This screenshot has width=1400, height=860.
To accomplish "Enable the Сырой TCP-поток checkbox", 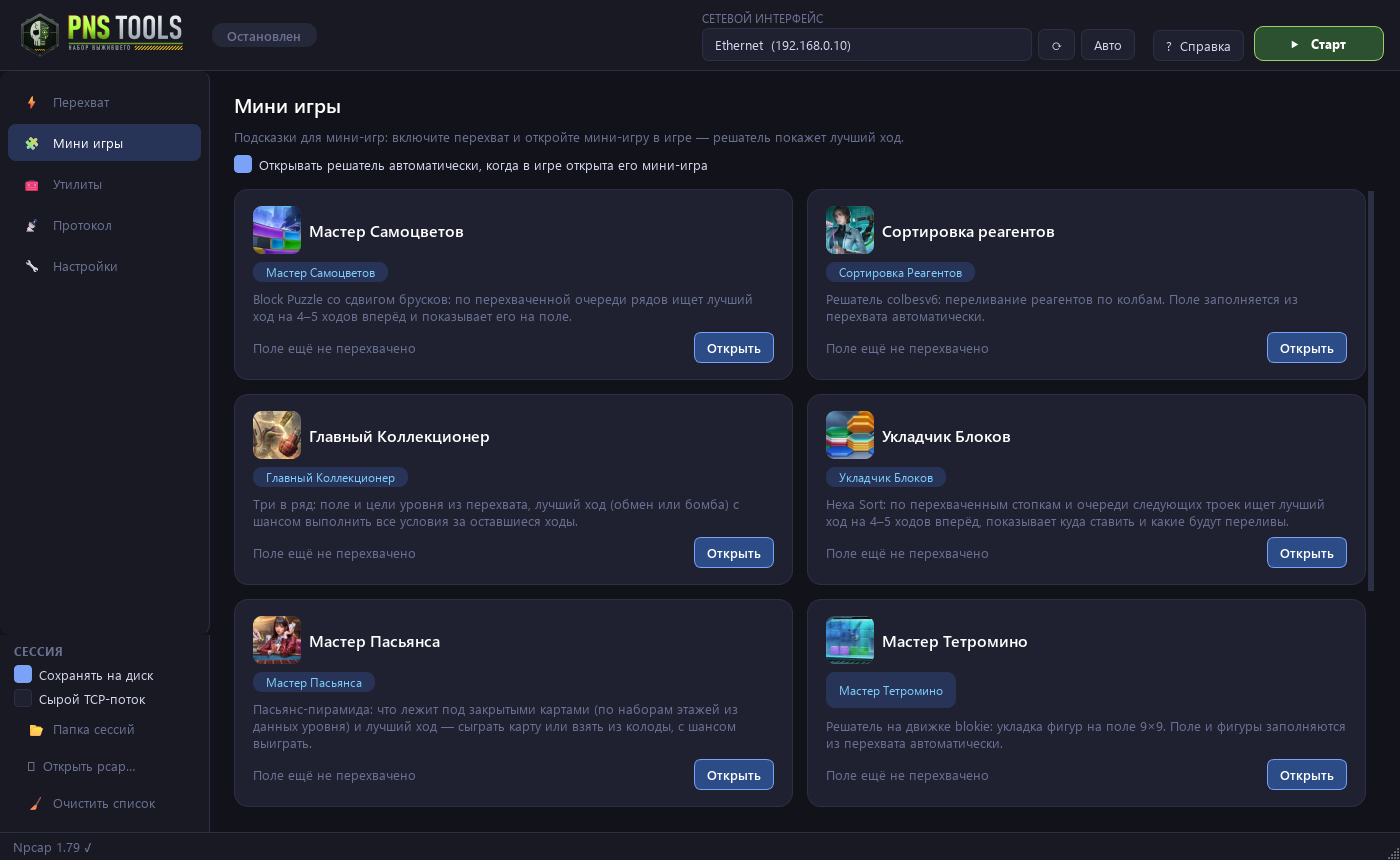I will (x=23, y=699).
